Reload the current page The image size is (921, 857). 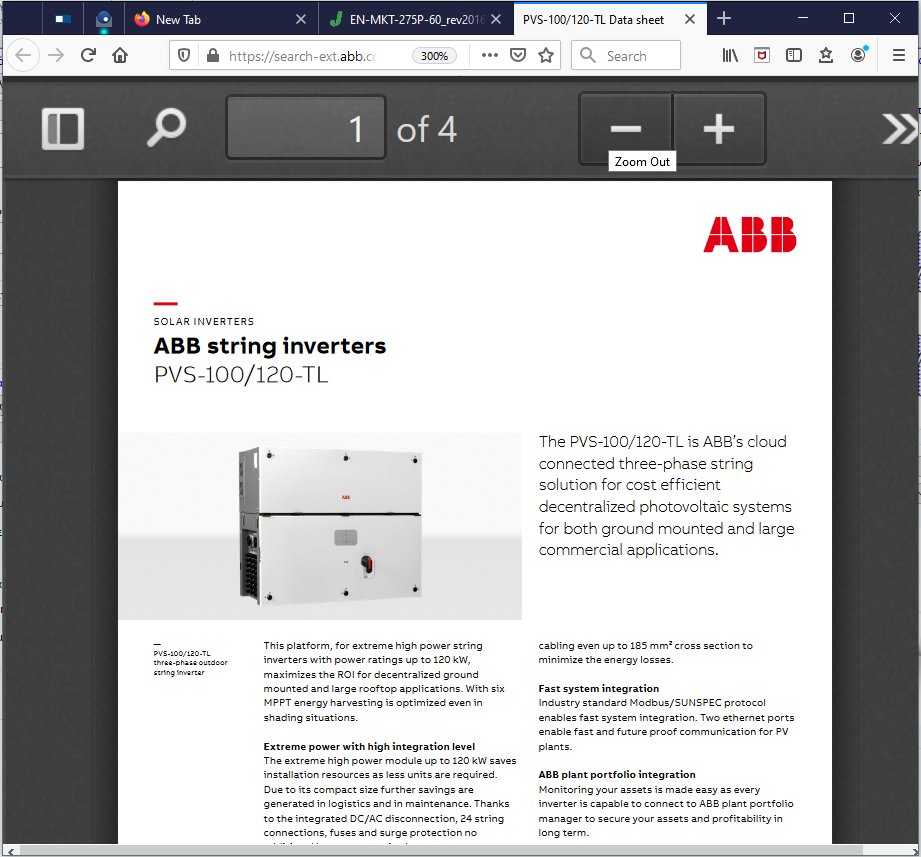point(88,56)
